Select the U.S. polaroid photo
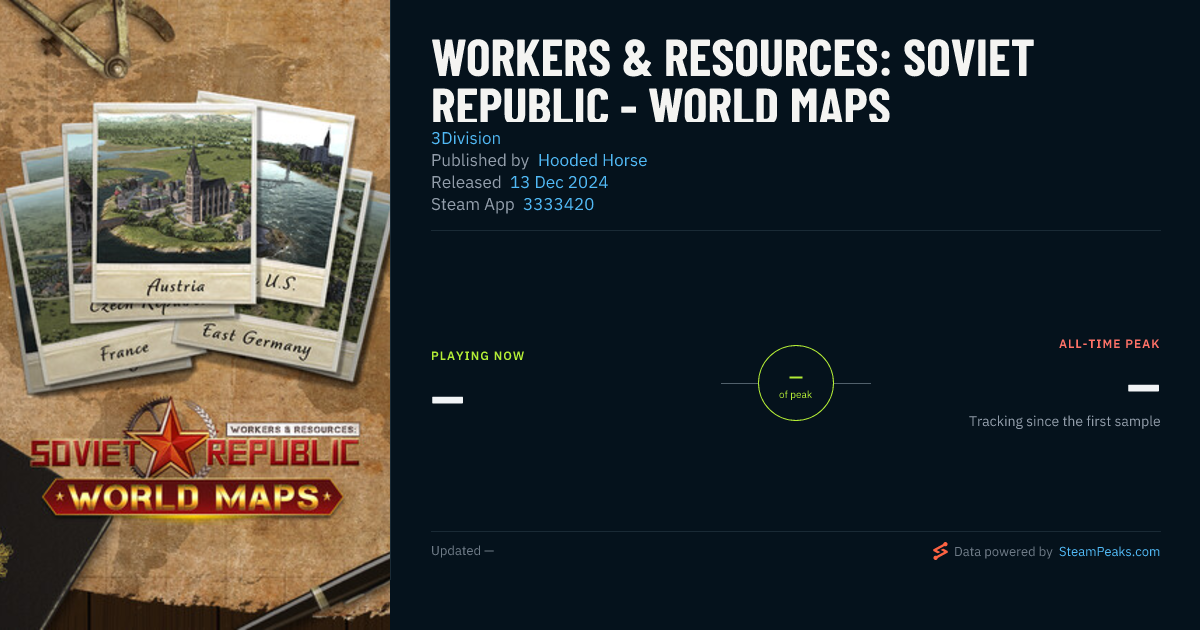1200x630 pixels. pyautogui.click(x=305, y=200)
